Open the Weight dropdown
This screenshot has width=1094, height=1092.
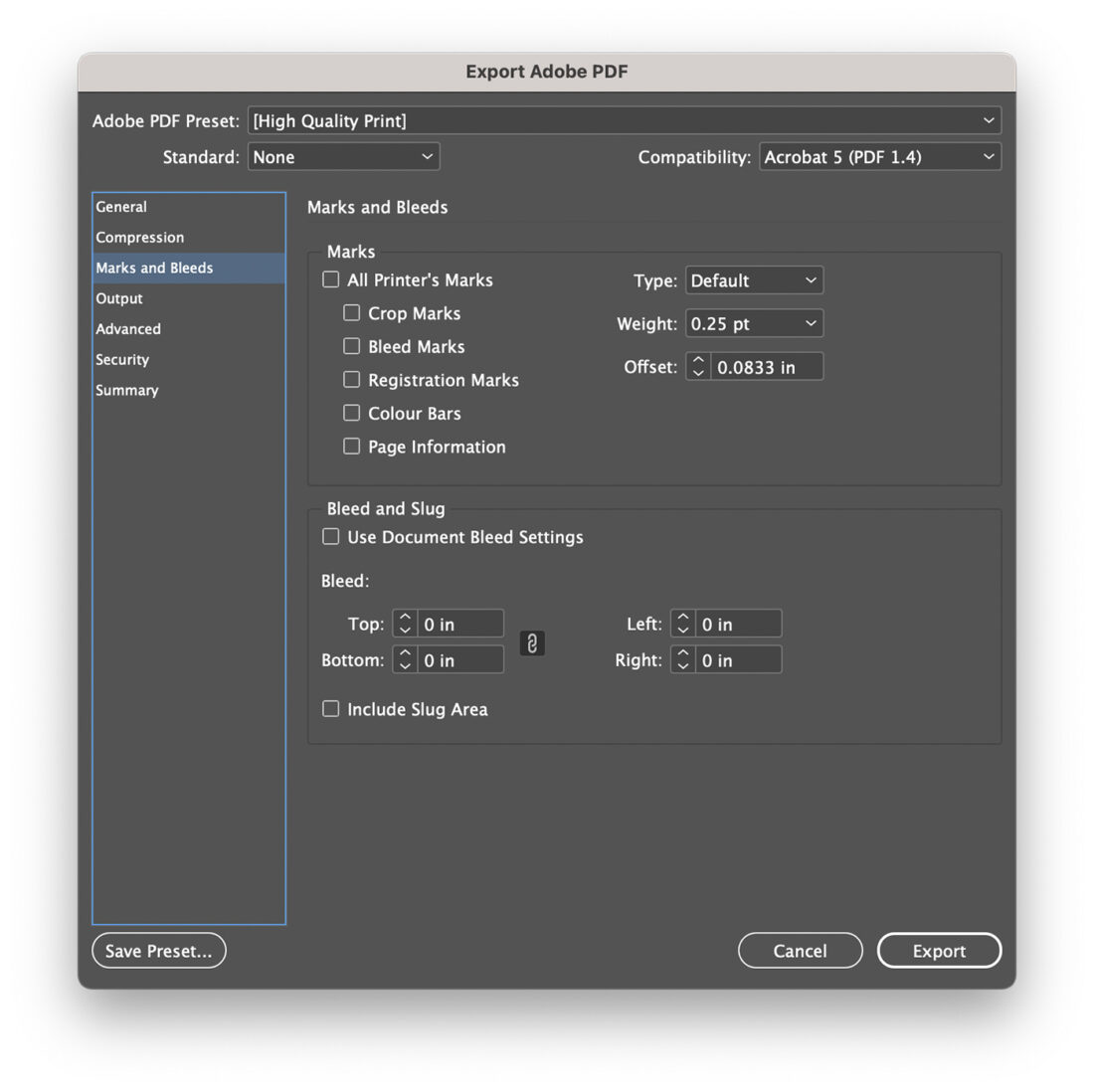click(753, 323)
